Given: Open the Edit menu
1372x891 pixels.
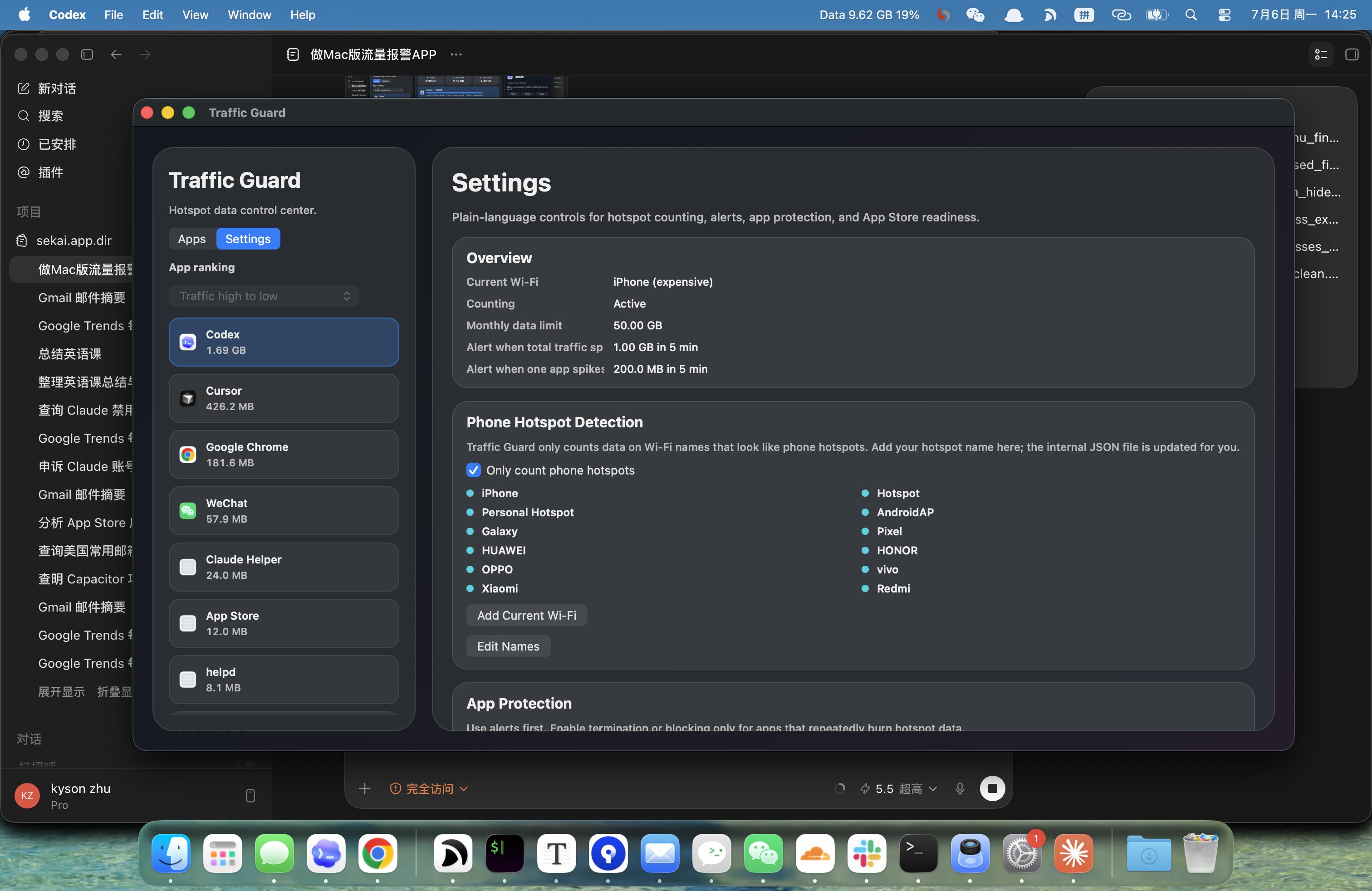Looking at the screenshot, I should pyautogui.click(x=153, y=15).
